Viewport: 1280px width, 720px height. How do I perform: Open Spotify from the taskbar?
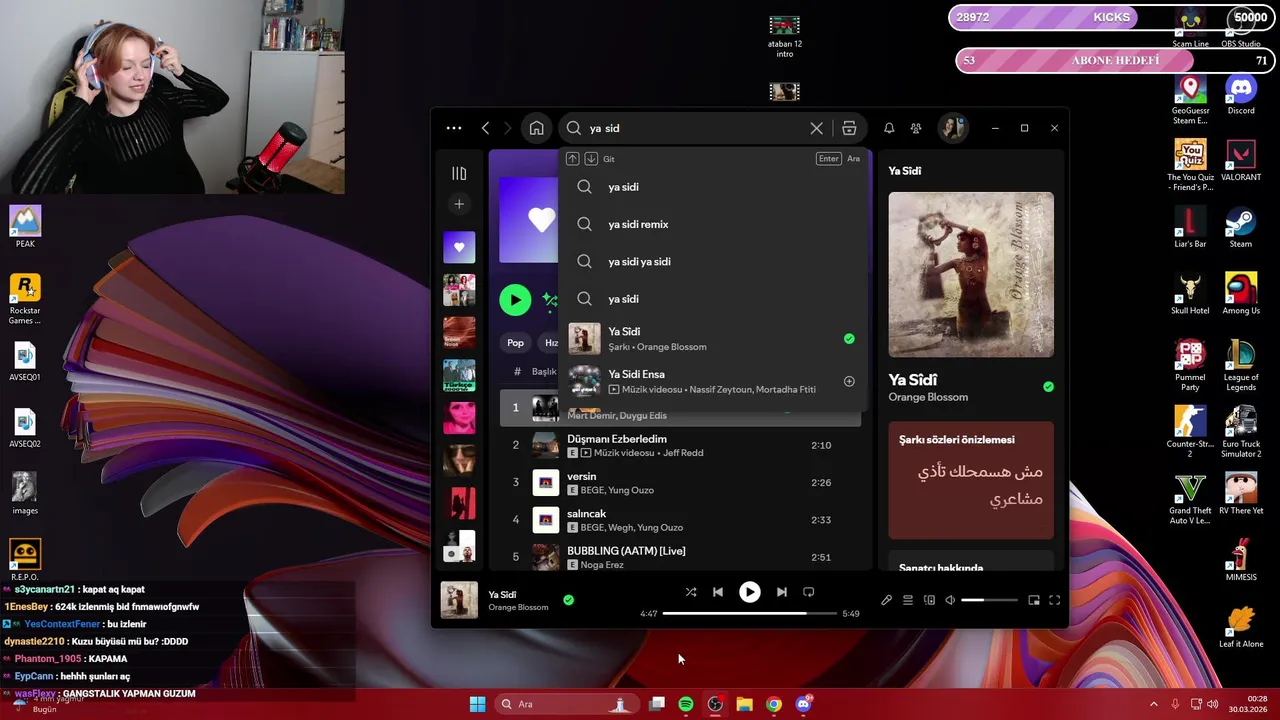point(685,704)
